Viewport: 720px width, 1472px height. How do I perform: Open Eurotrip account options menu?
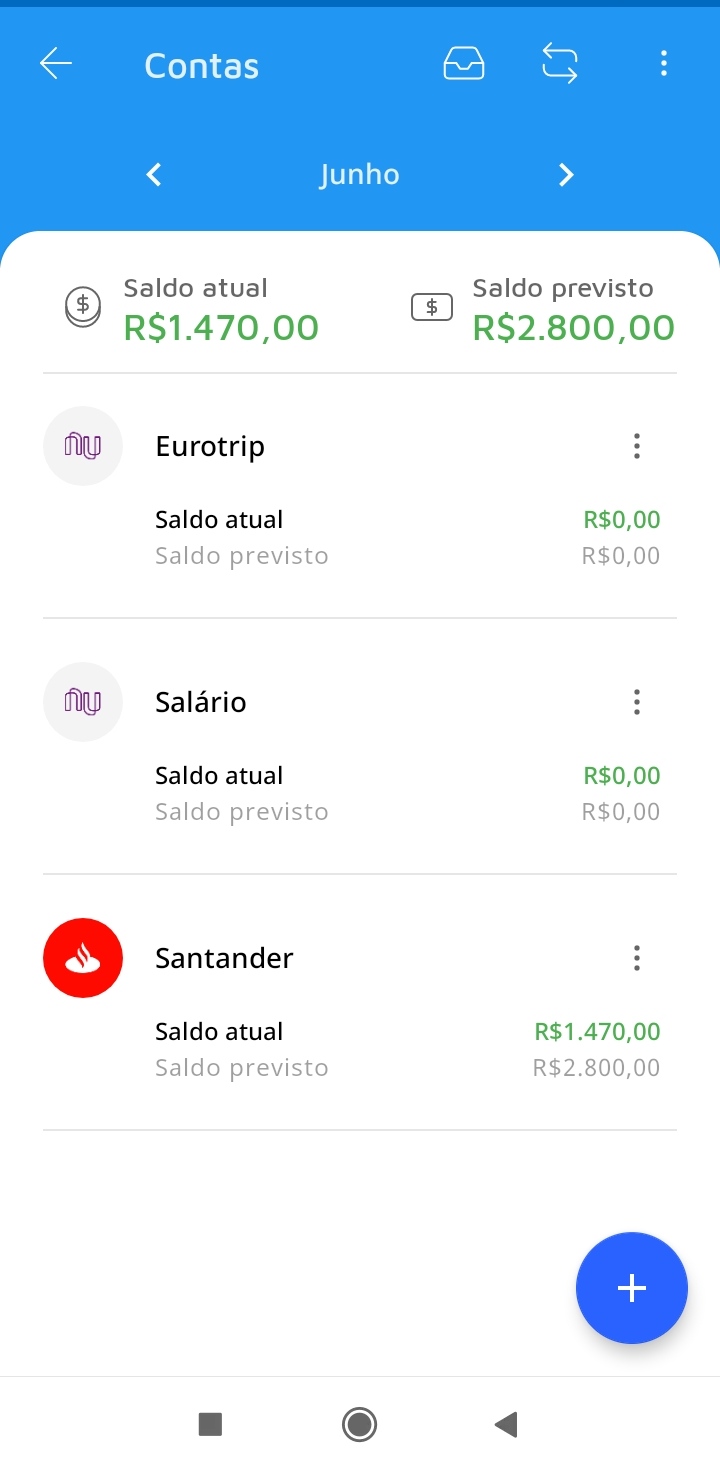point(636,446)
